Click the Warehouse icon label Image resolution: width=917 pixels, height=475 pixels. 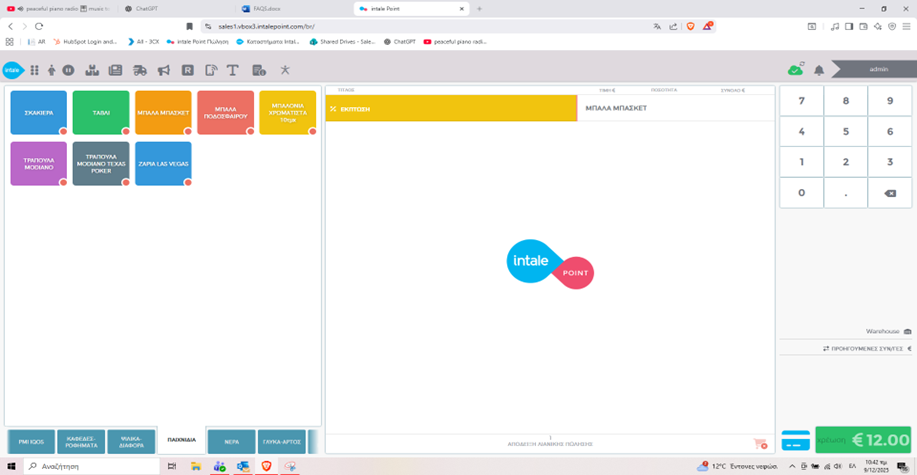(888, 331)
